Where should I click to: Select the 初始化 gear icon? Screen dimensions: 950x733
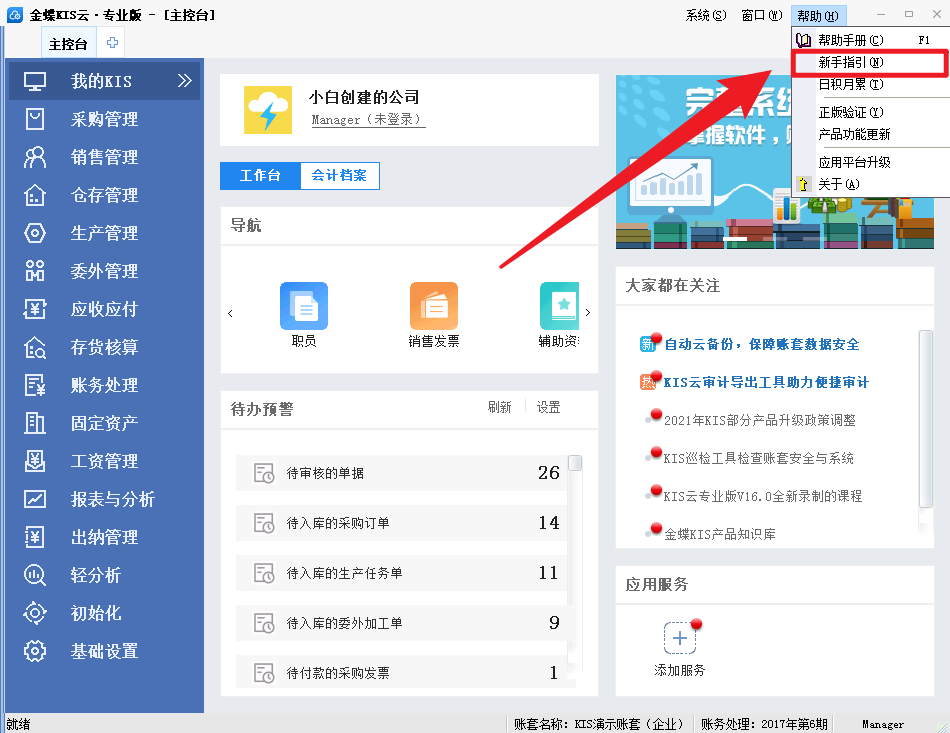pos(35,613)
